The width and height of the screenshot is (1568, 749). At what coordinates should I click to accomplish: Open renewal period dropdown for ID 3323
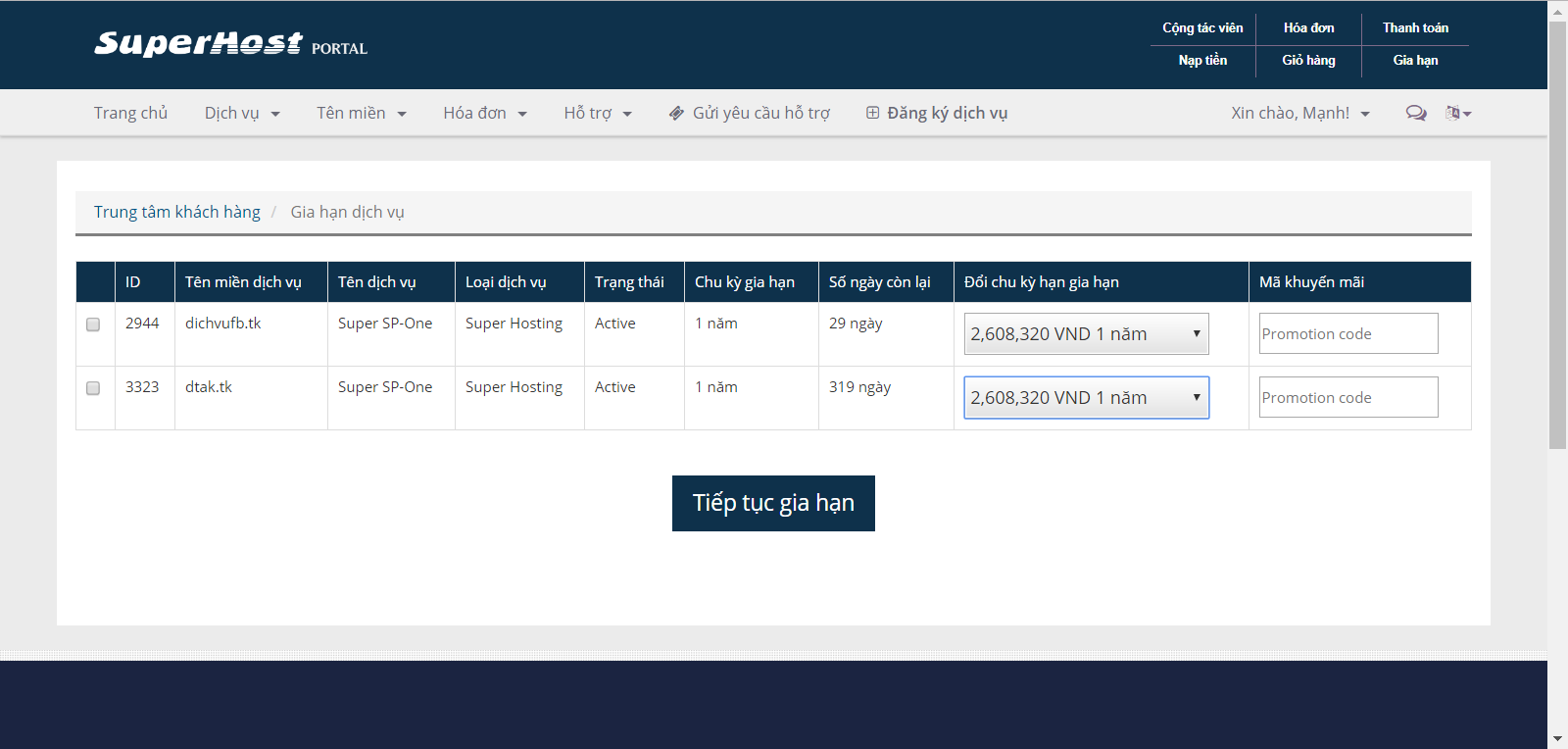pyautogui.click(x=1086, y=398)
